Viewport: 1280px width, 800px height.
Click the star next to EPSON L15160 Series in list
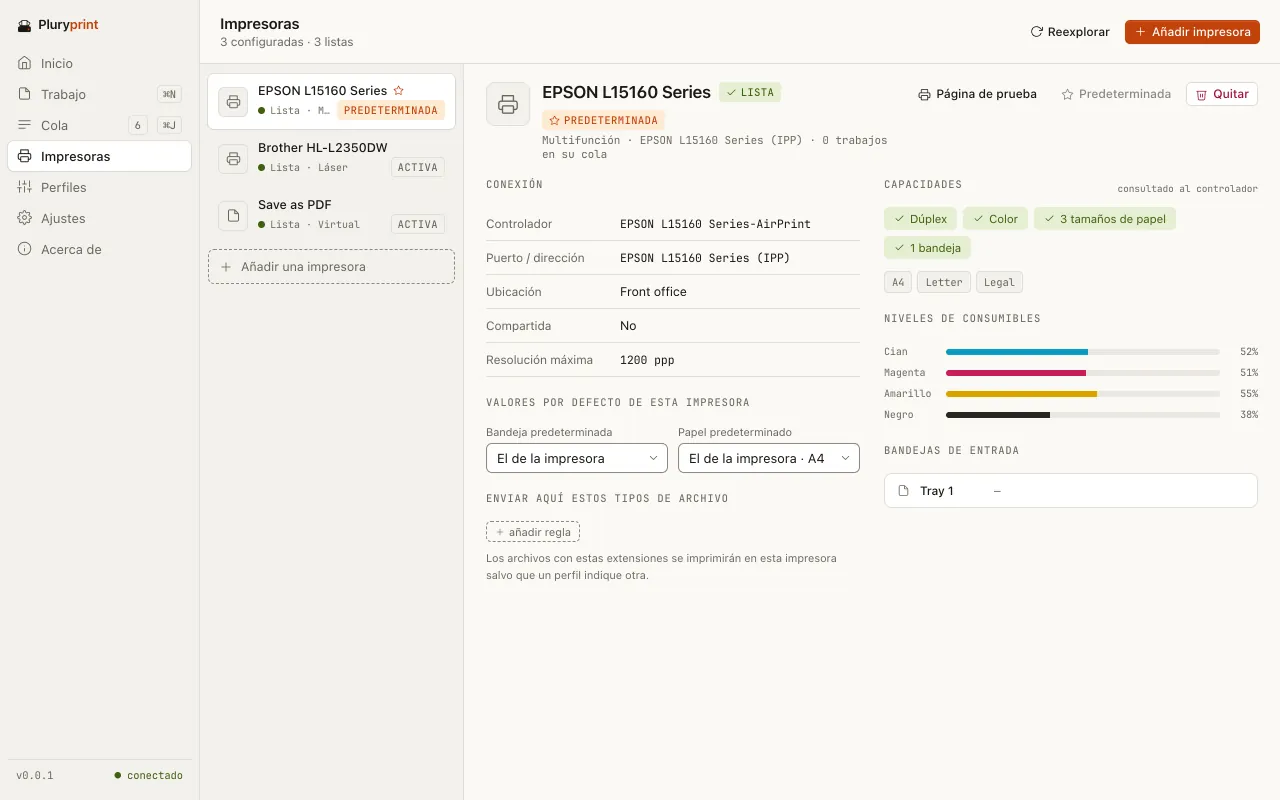(399, 90)
